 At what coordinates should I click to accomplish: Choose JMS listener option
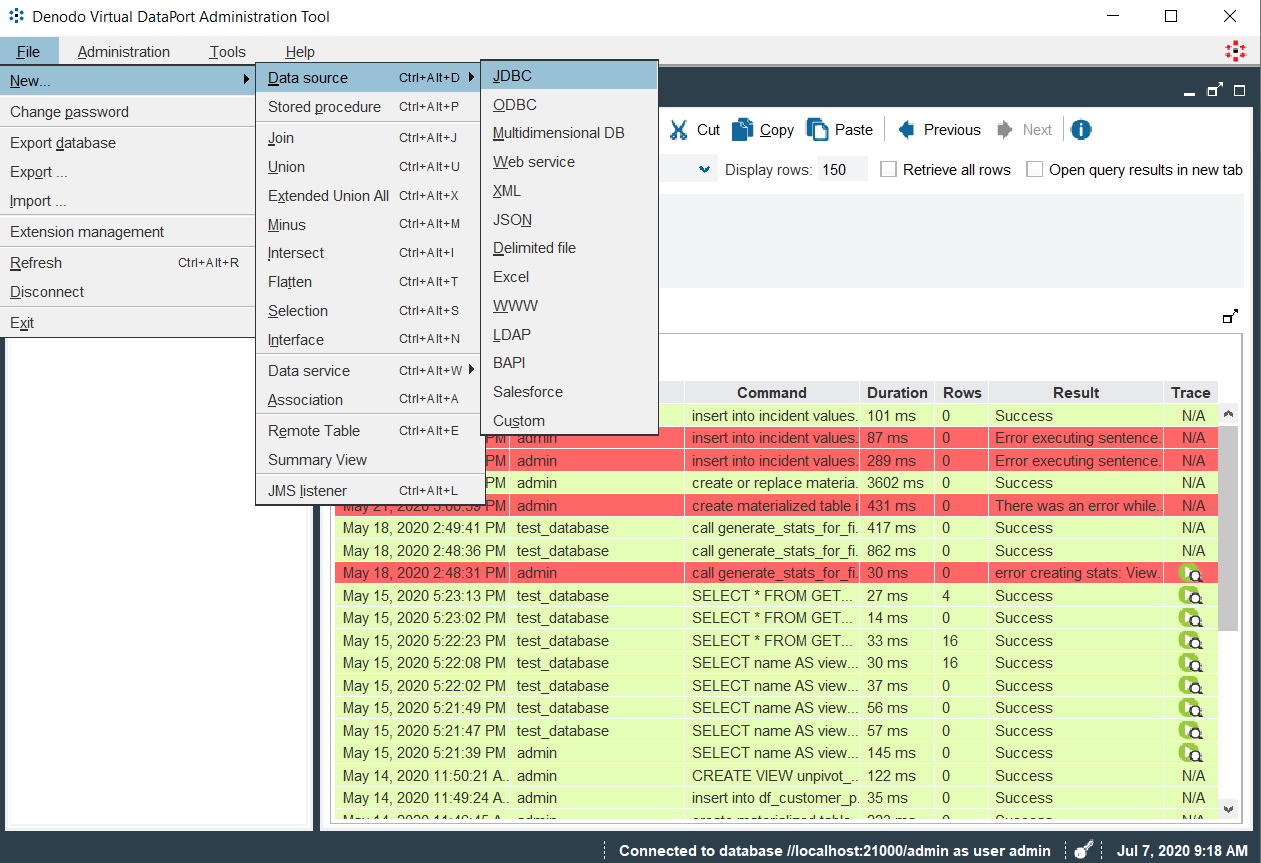click(x=370, y=491)
